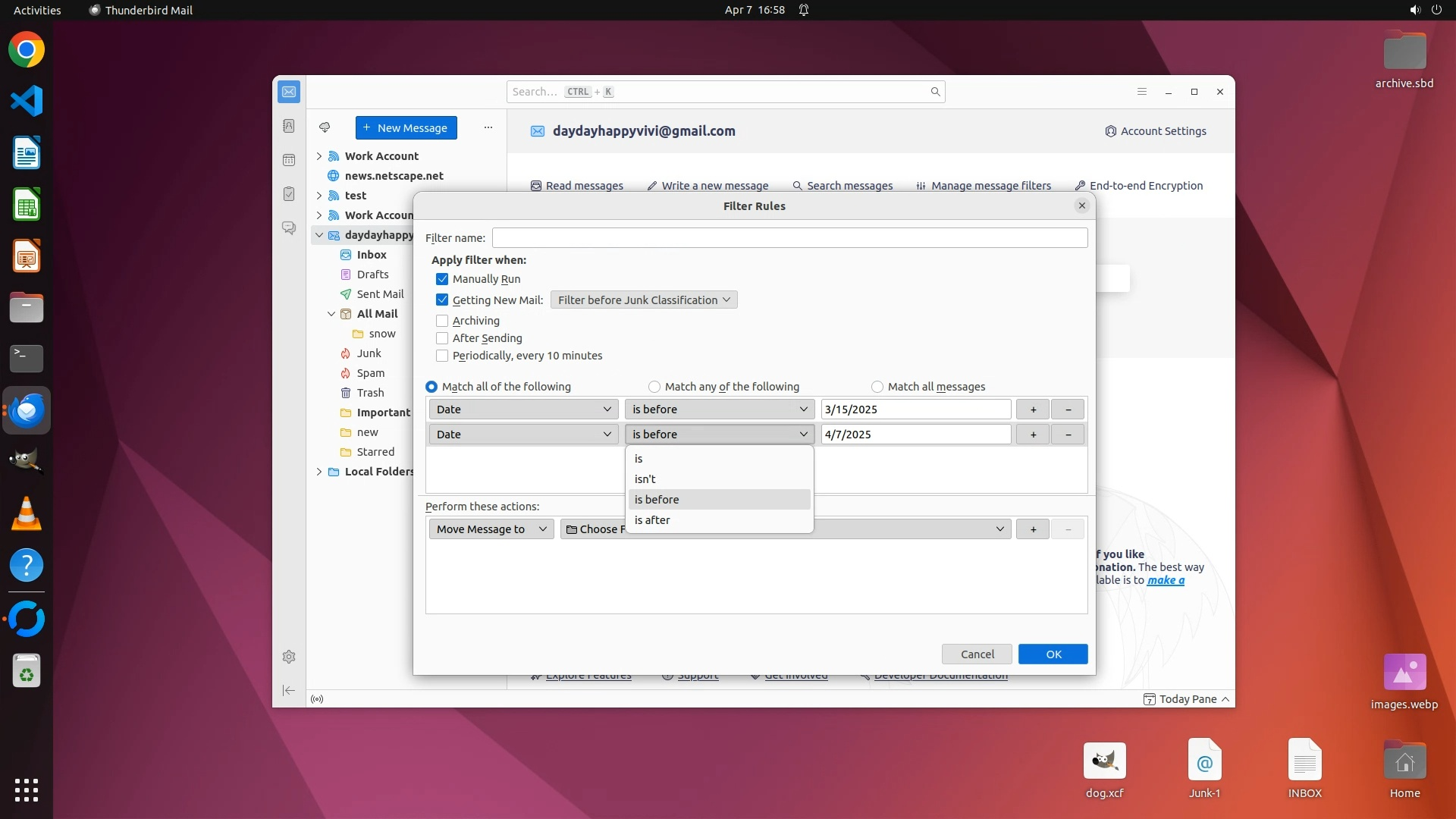Open the Tasks sidebar icon
The width and height of the screenshot is (1456, 819).
[x=289, y=194]
